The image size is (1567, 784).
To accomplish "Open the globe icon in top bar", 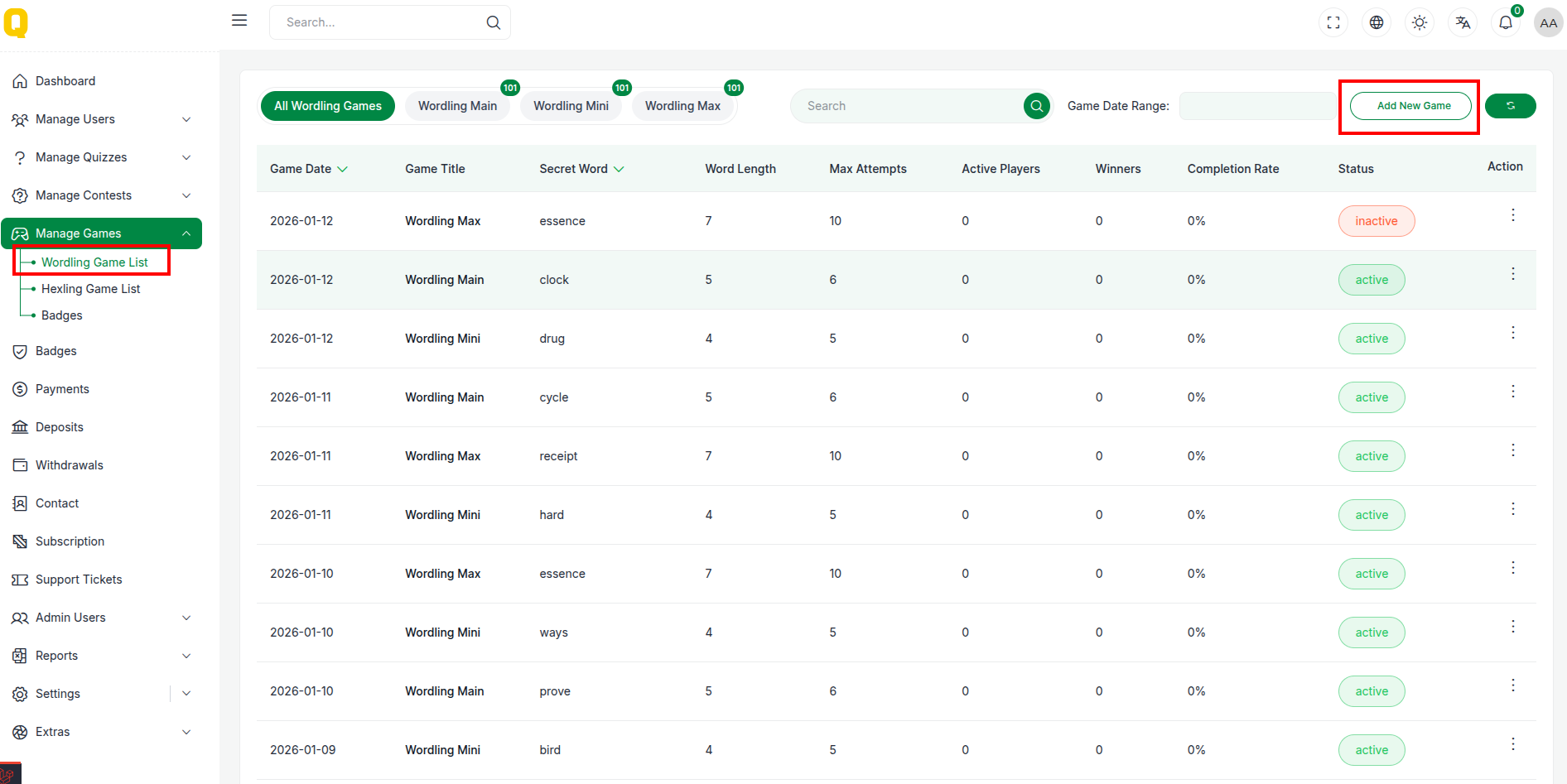I will click(1377, 22).
